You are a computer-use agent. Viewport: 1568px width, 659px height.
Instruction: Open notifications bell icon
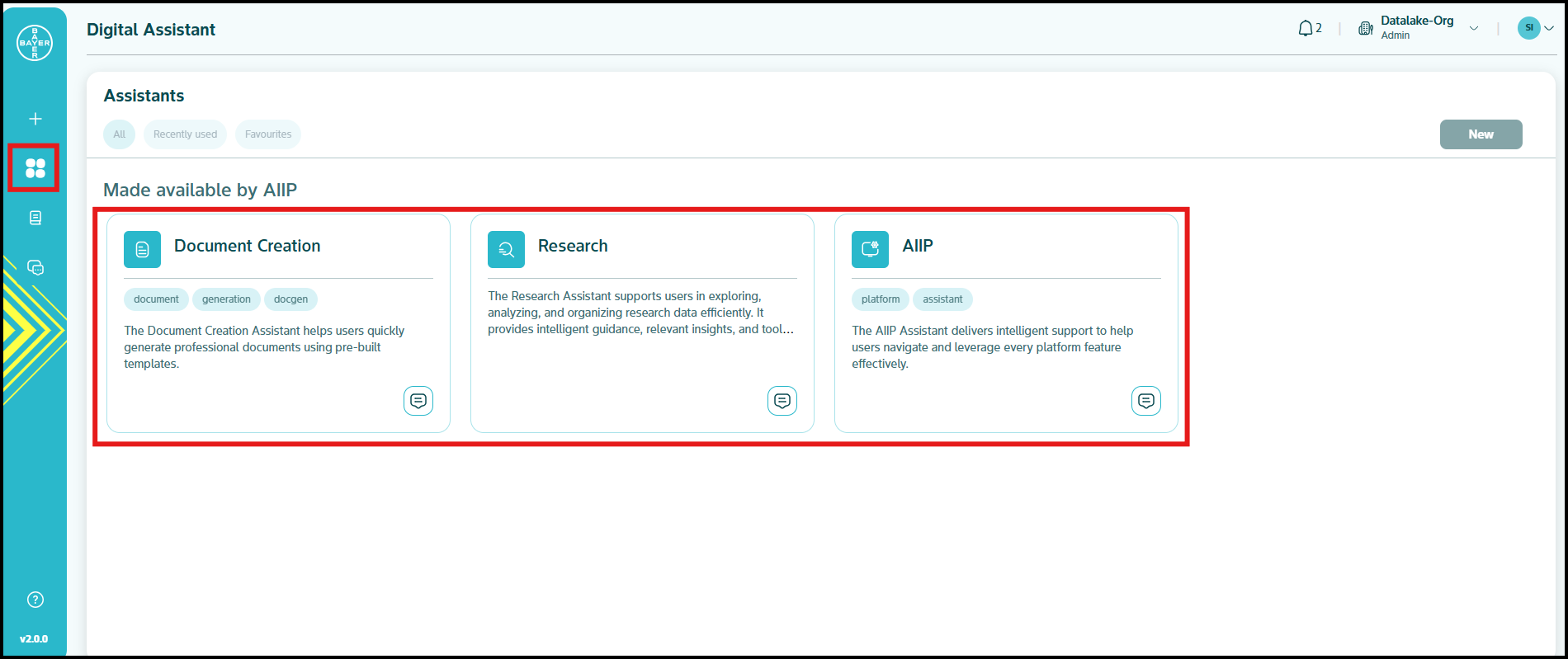pos(1306,29)
